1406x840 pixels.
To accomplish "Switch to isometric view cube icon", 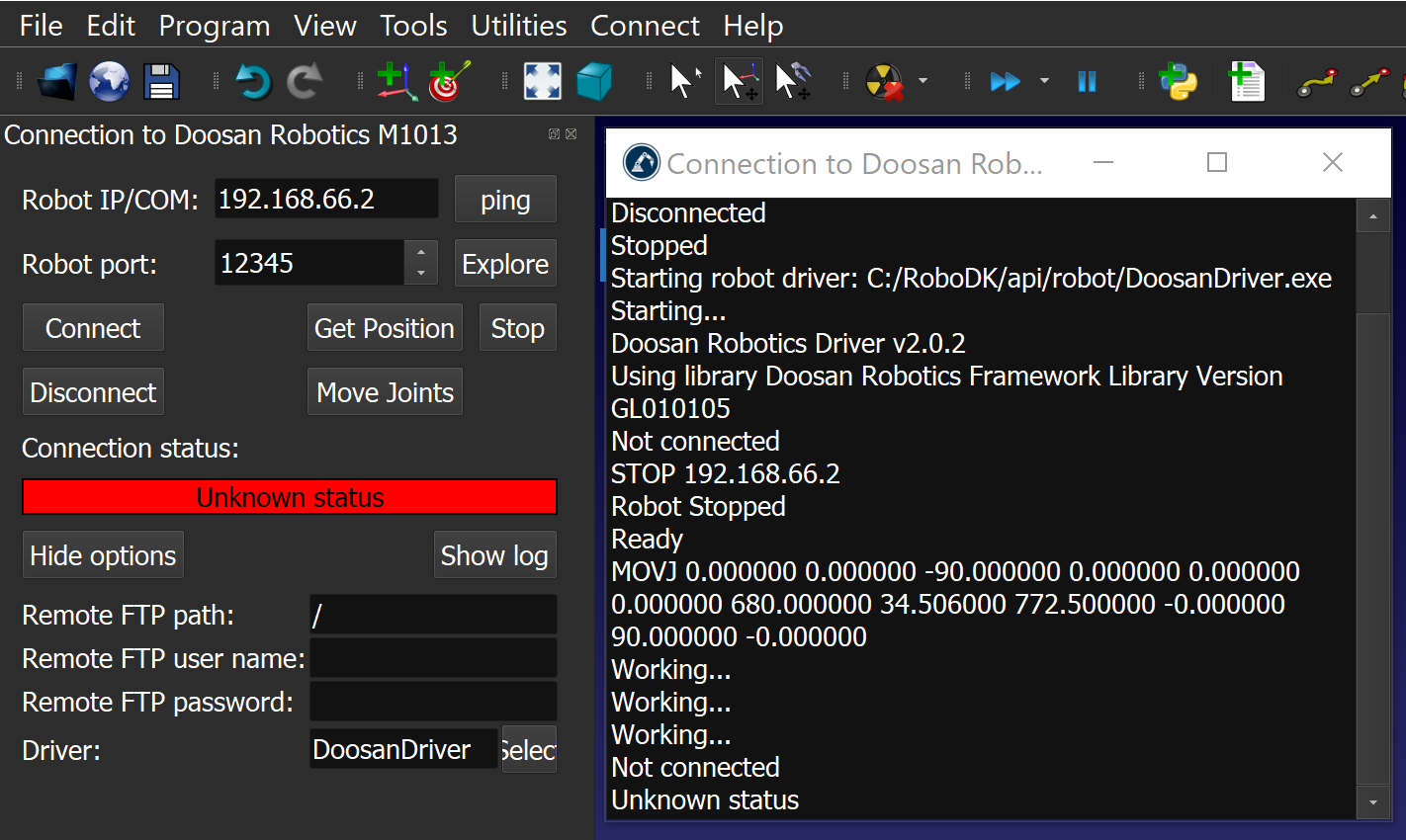I will [593, 81].
